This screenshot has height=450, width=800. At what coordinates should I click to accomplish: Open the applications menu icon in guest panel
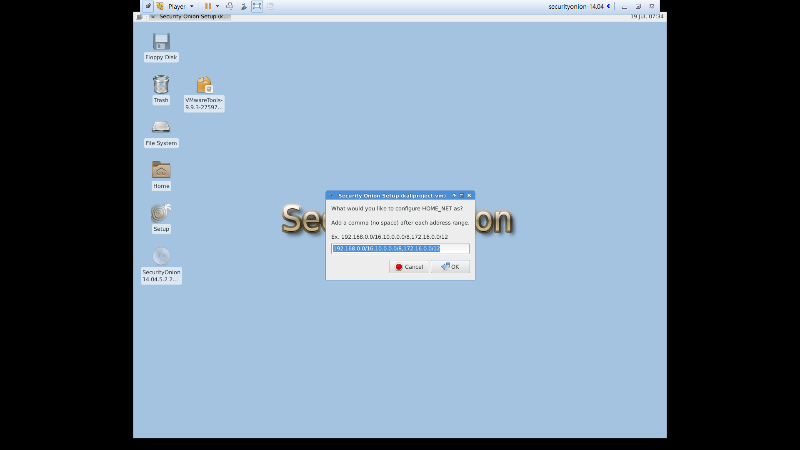point(139,17)
